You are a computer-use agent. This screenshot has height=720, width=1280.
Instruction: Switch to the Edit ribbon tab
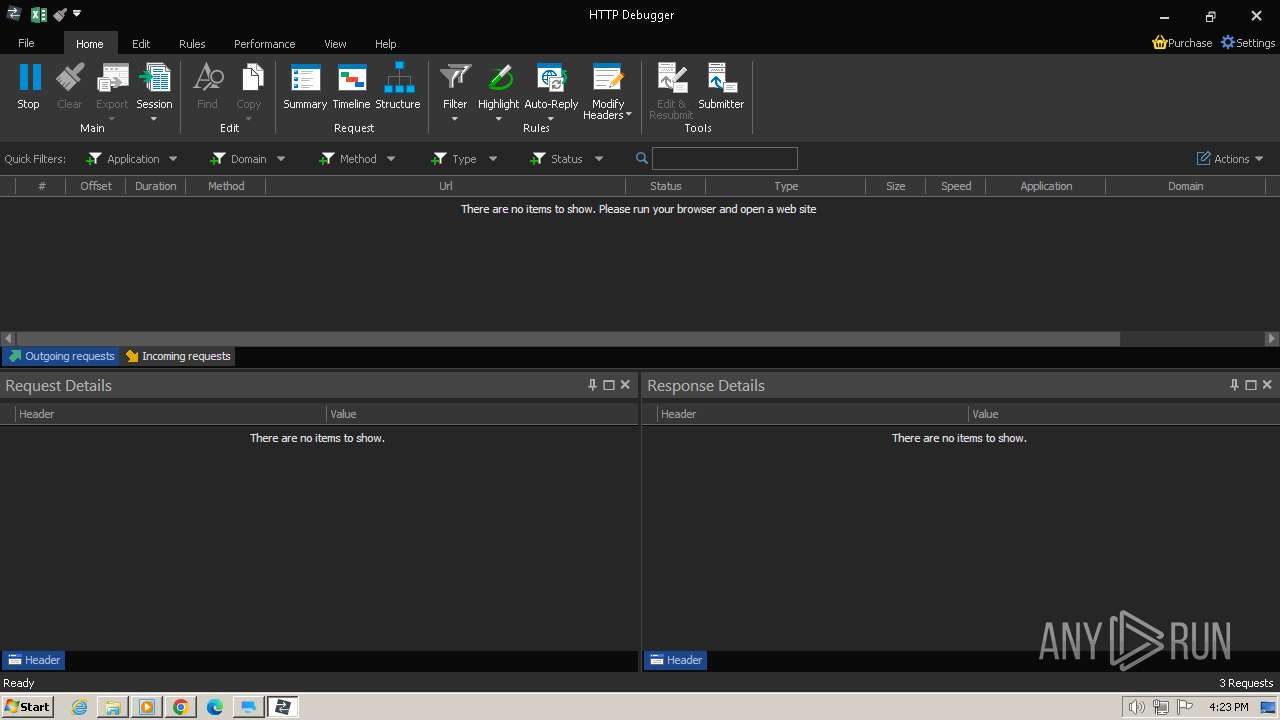141,44
